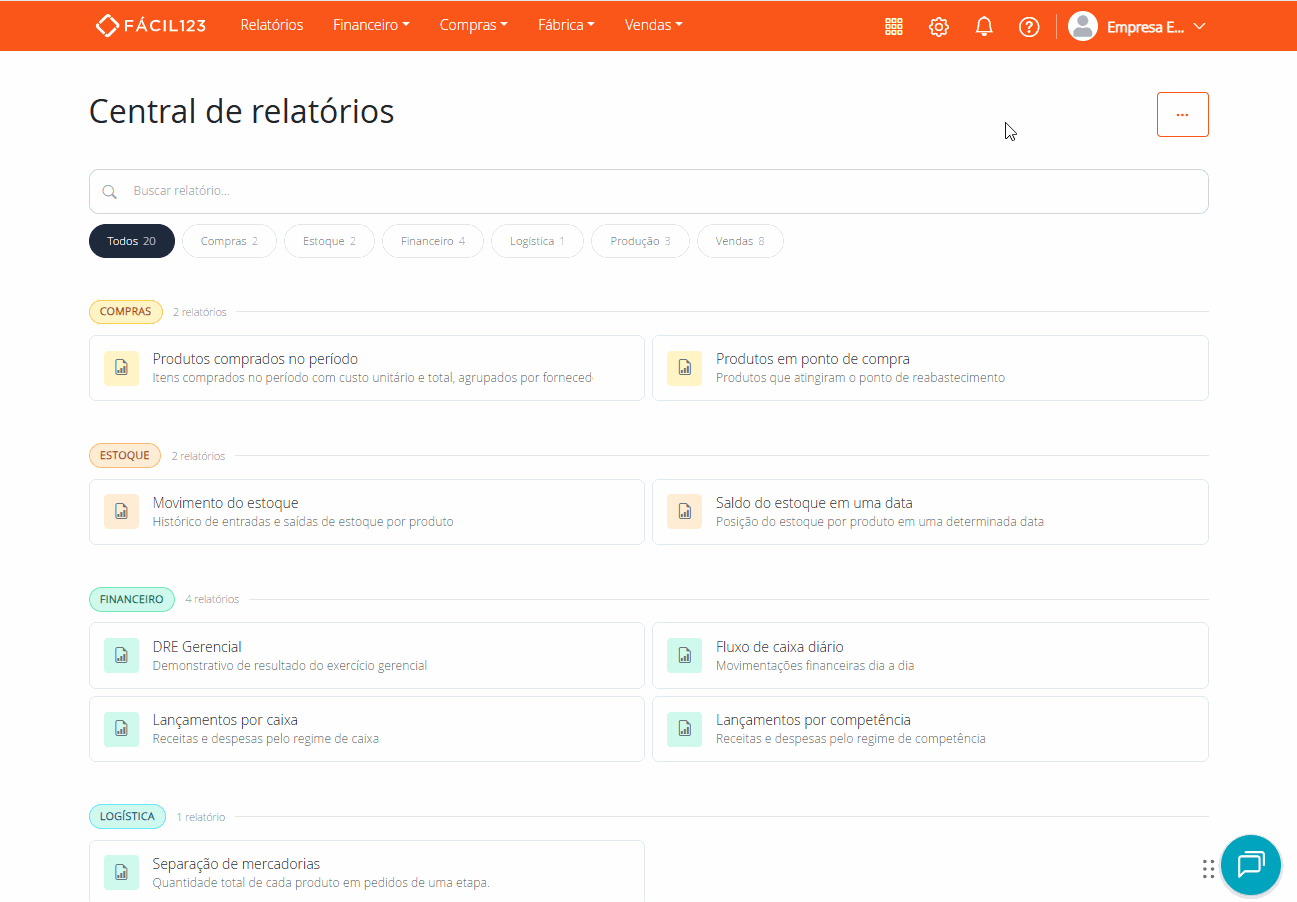Click report icon for Fluxo de caixa diário
The image size is (1297, 902).
pyautogui.click(x=685, y=655)
